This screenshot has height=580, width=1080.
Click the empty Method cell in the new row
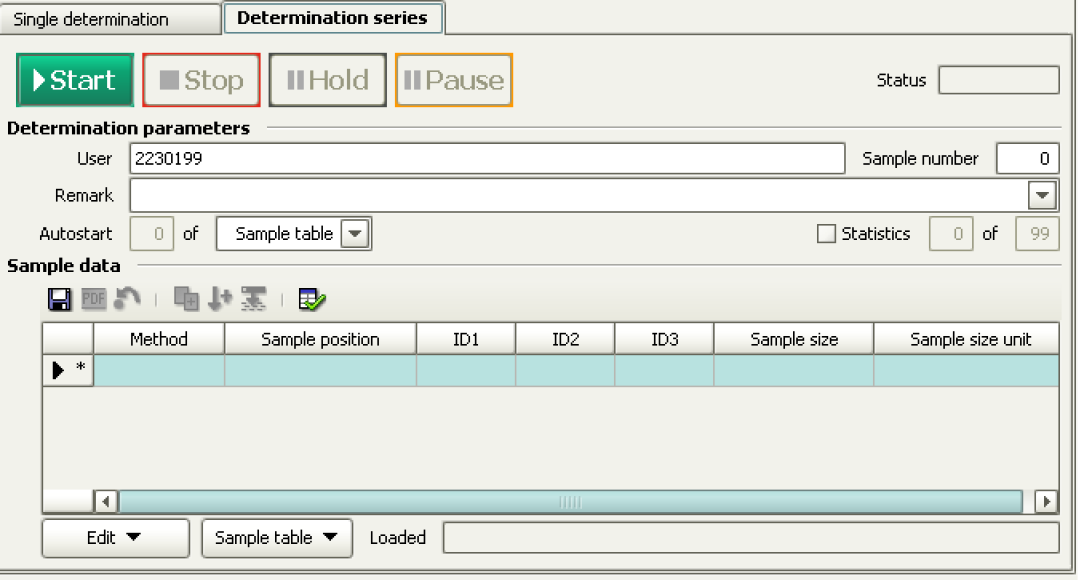[159, 371]
